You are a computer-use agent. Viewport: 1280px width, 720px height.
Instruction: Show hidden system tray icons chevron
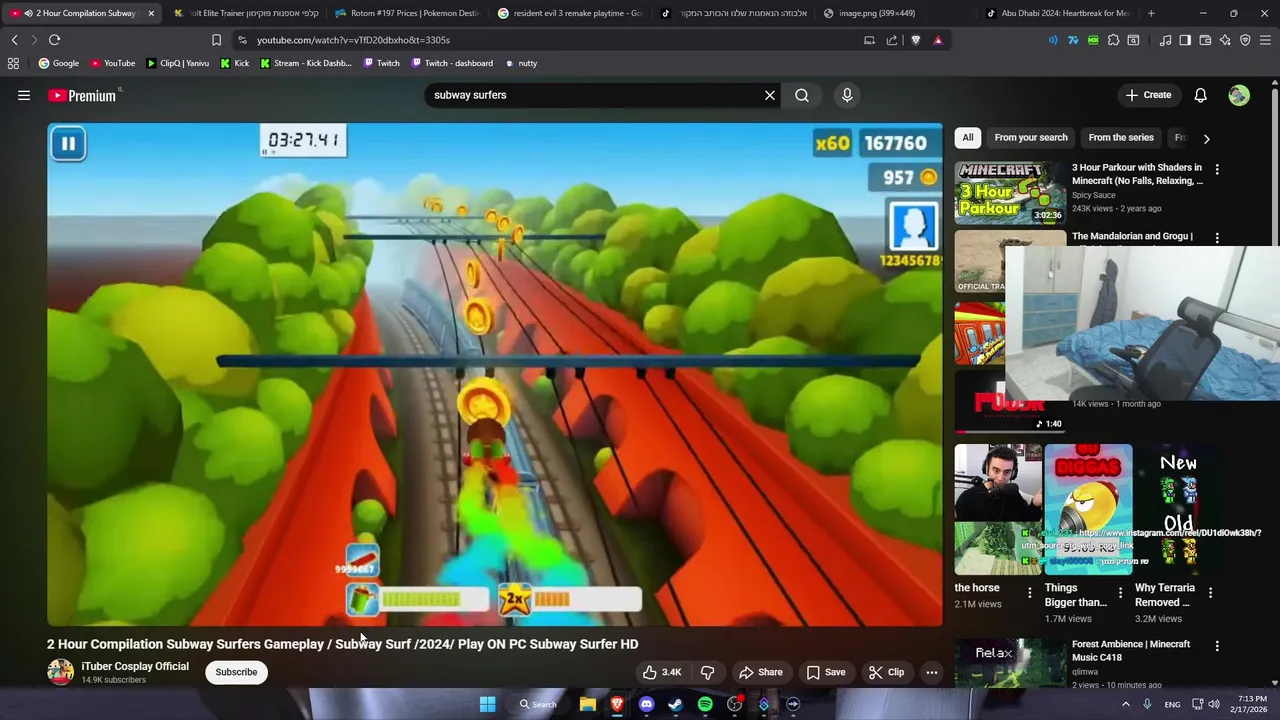coord(1125,704)
